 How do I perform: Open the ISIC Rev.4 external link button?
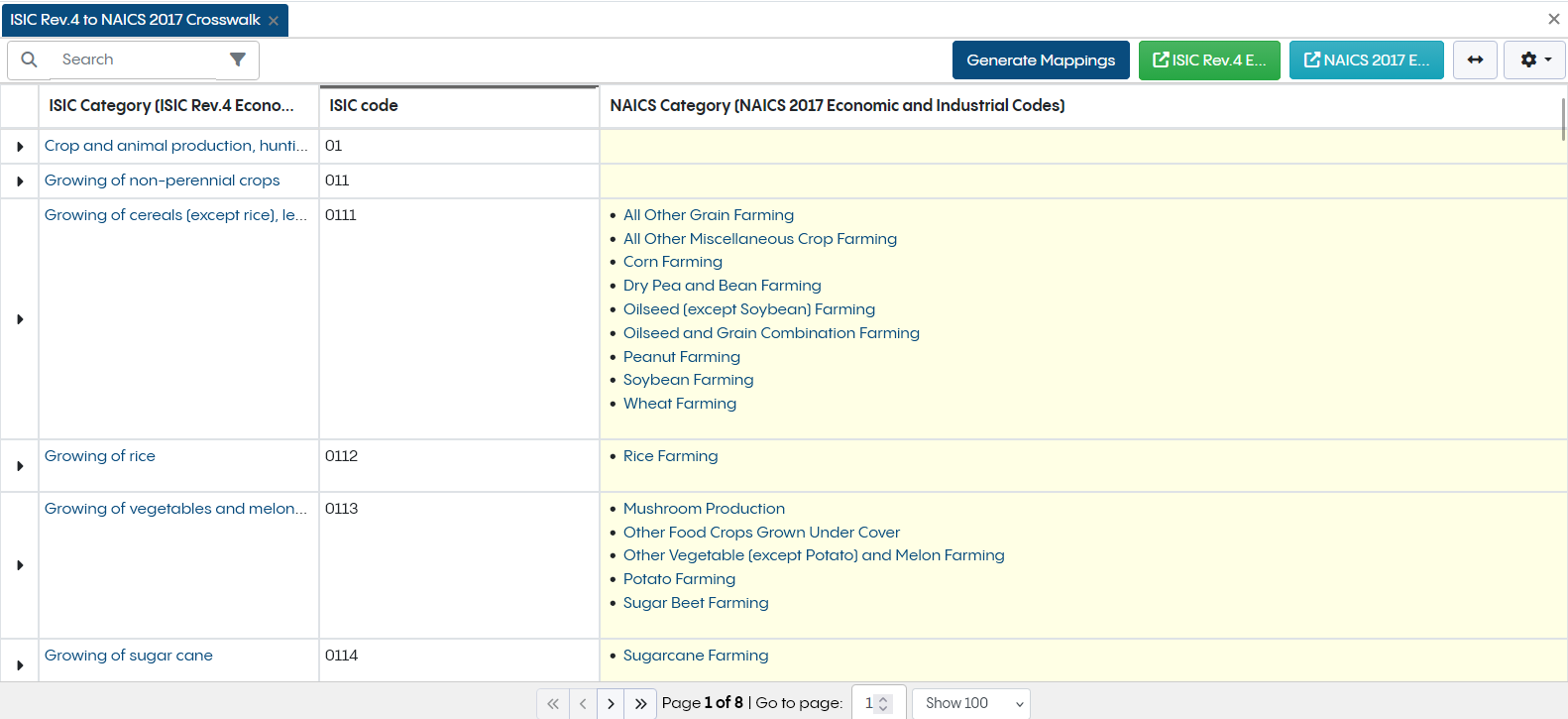click(1209, 60)
